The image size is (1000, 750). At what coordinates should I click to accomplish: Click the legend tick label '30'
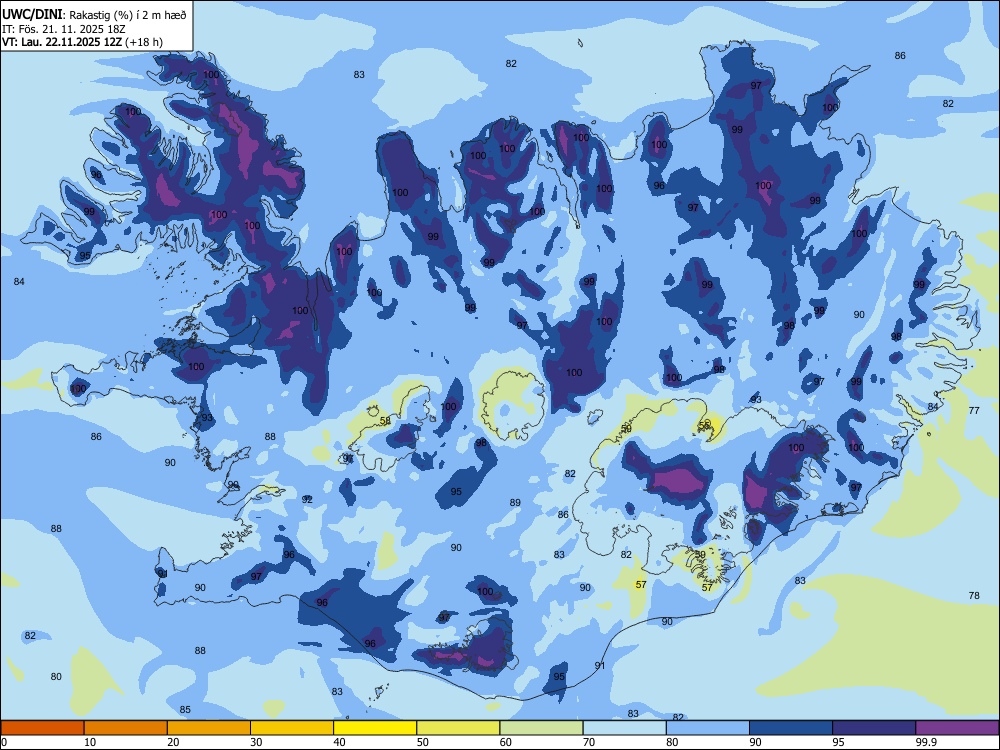pos(256,742)
